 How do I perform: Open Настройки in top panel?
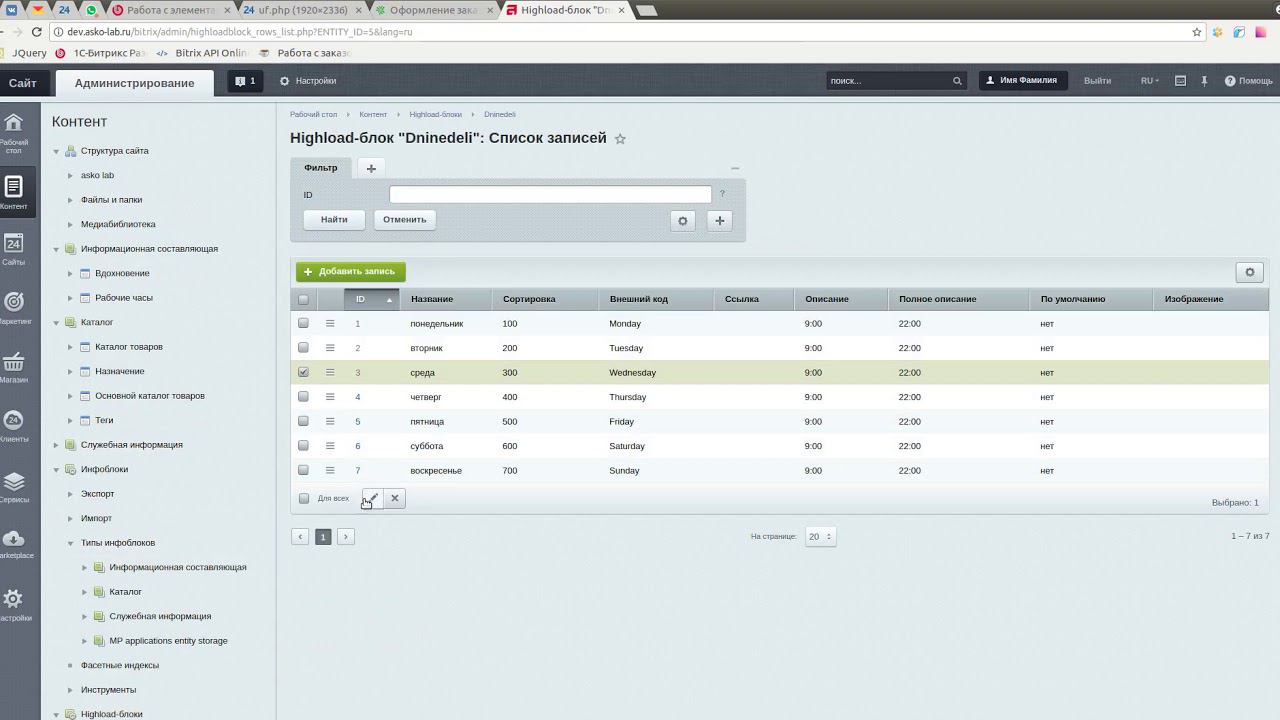[308, 81]
